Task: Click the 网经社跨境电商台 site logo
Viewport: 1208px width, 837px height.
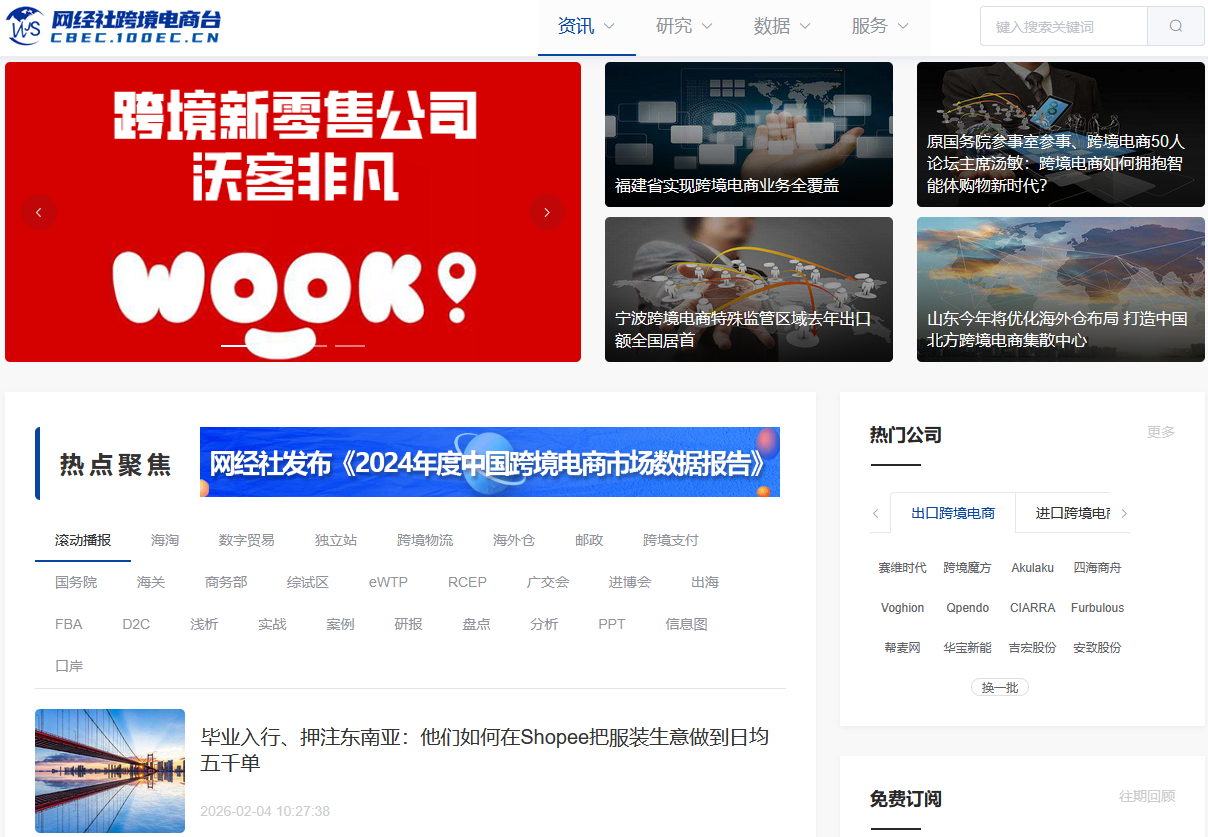Action: (x=113, y=24)
